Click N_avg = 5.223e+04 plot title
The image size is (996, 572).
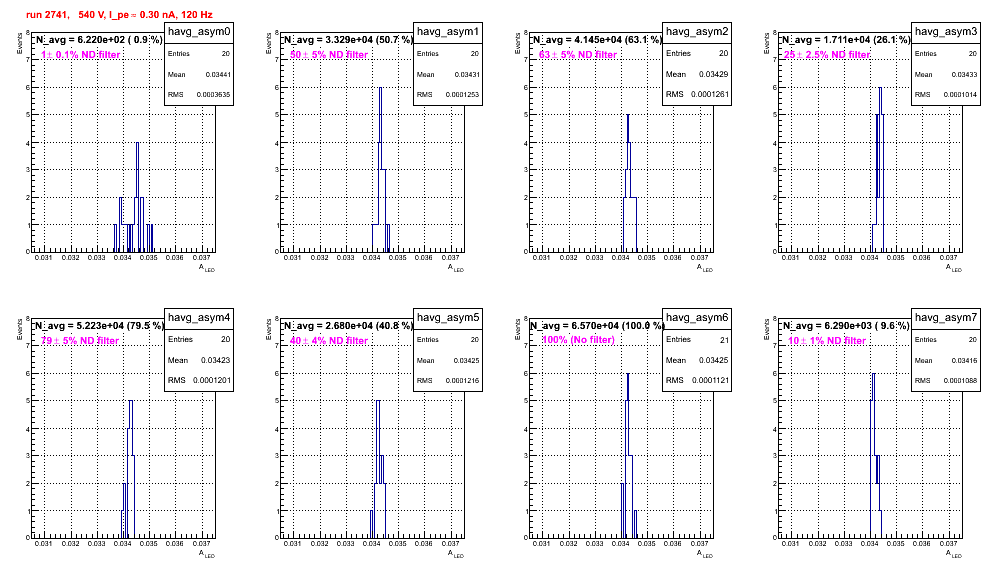[x=99, y=325]
